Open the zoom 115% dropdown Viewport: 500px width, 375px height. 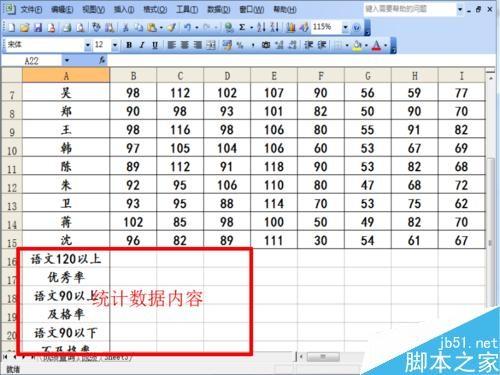pyautogui.click(x=346, y=27)
